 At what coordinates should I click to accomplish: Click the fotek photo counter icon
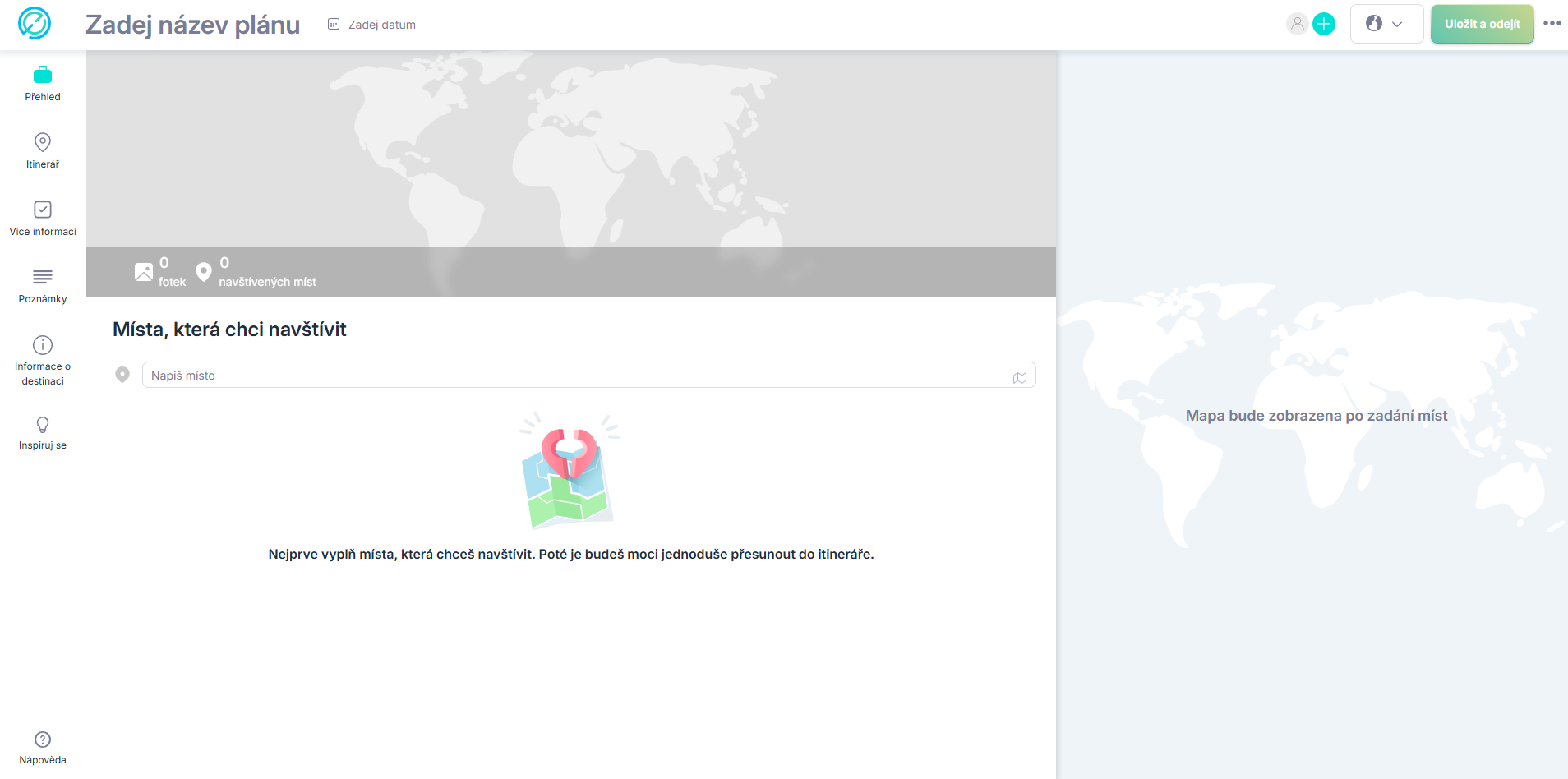coord(144,272)
